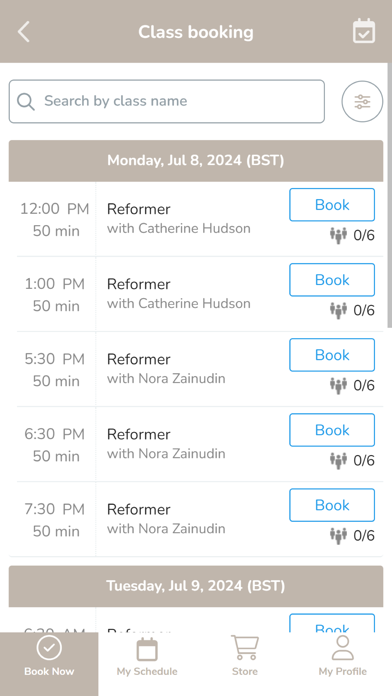Open the class filter options icon

tap(362, 101)
